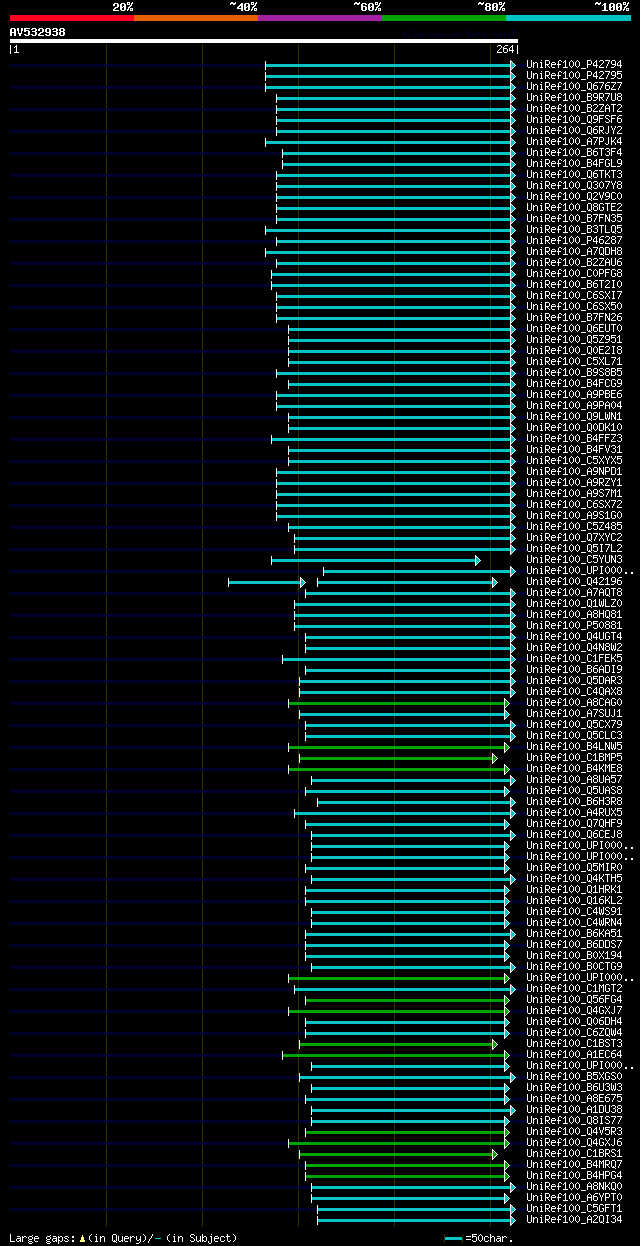Select label UniRef100_Q4GXJ6
The height and width of the screenshot is (1246, 640).
click(x=574, y=1143)
